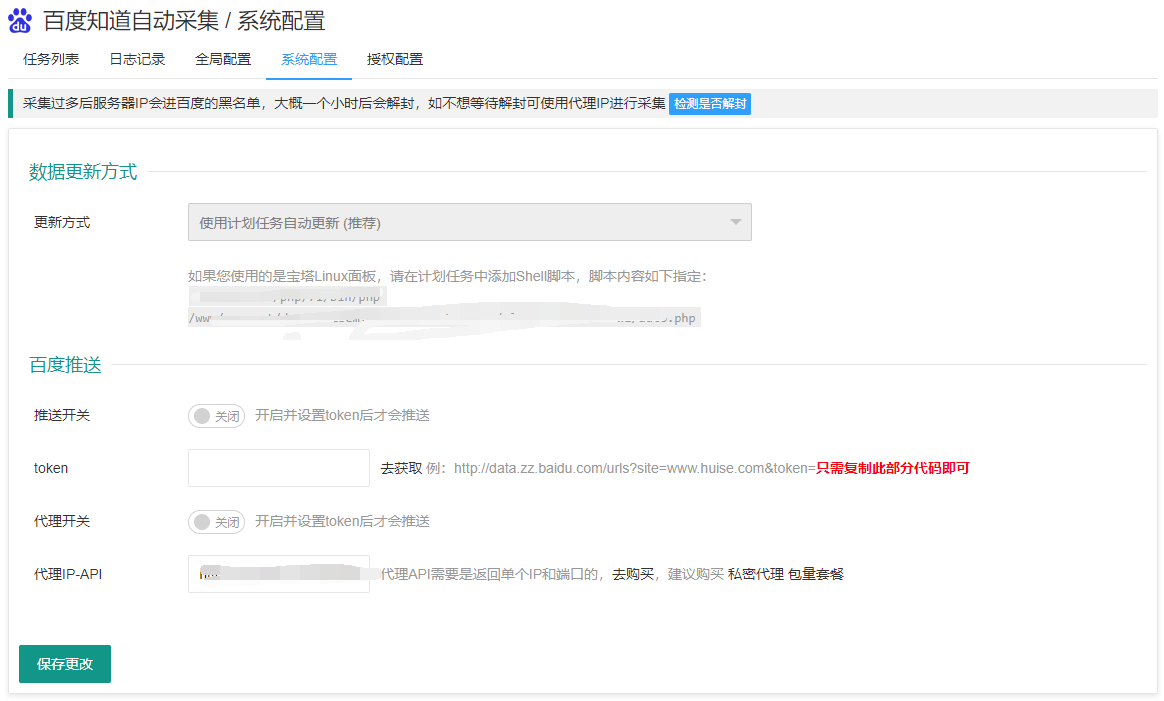Open the 更新方式 dropdown
Viewport: 1164px width, 701px height.
(x=469, y=222)
